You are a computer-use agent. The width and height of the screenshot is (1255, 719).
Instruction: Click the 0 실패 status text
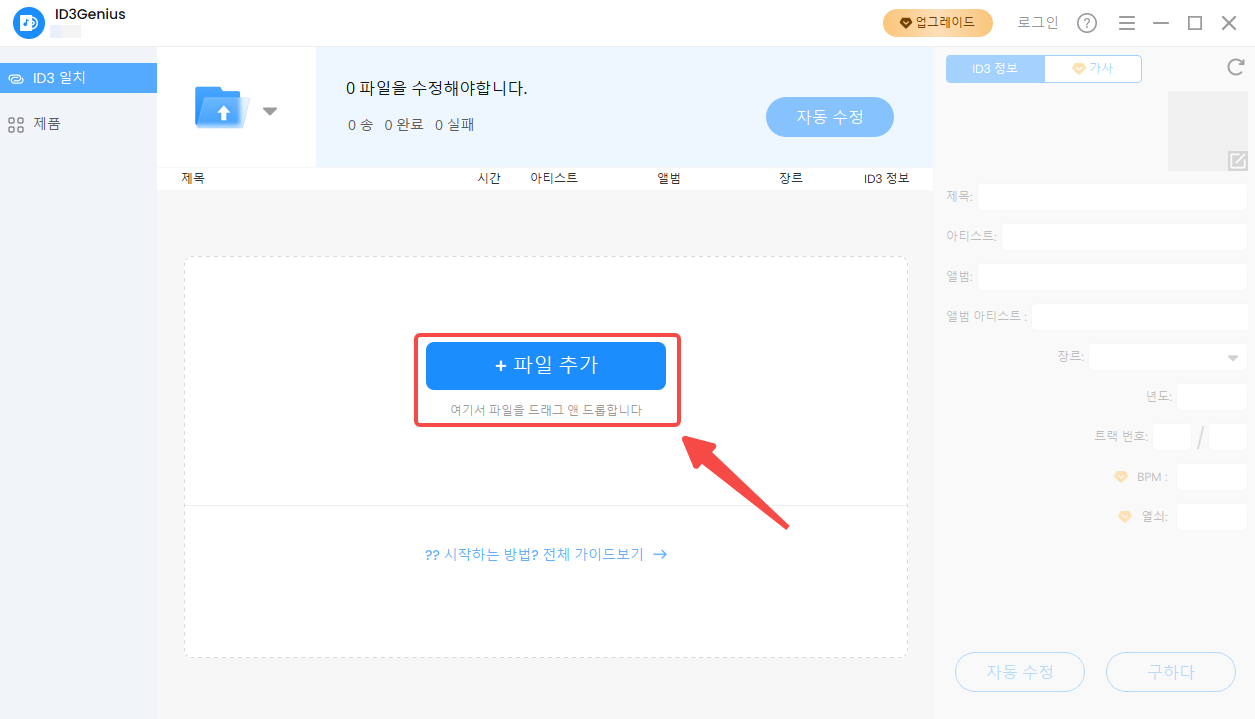(455, 125)
